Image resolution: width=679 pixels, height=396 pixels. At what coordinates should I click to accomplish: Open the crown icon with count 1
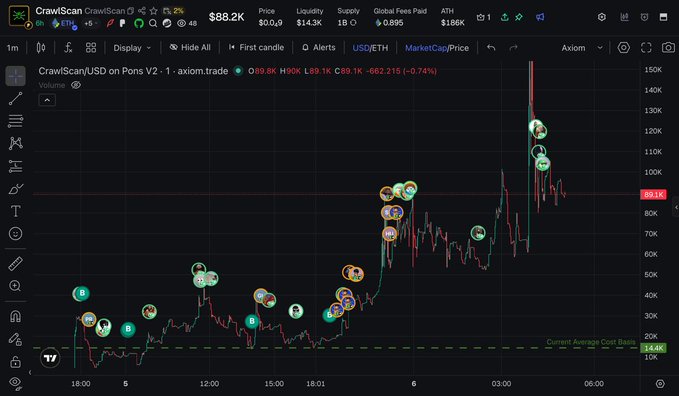pyautogui.click(x=483, y=17)
